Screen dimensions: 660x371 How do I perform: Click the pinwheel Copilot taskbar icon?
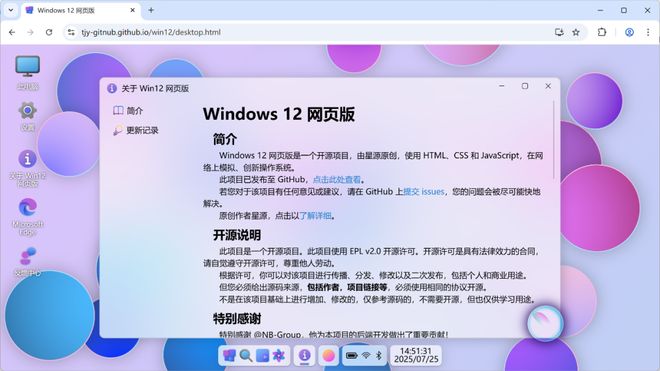click(x=279, y=356)
